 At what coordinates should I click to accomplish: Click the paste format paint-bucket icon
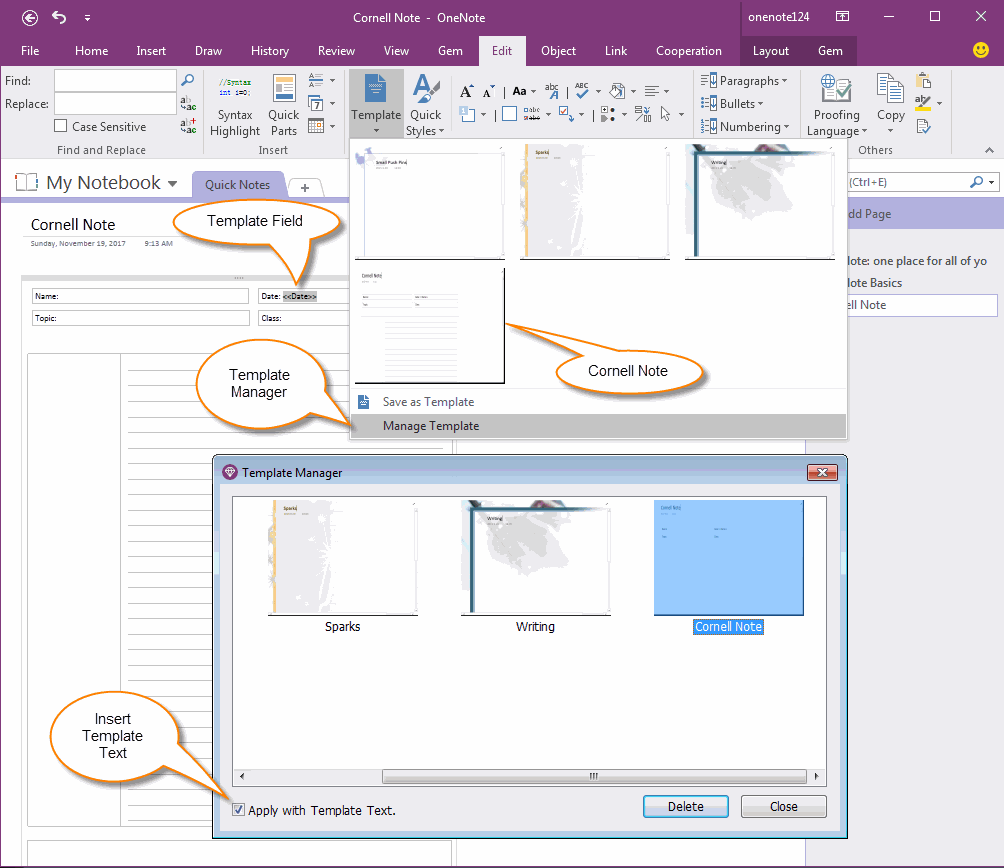click(617, 91)
